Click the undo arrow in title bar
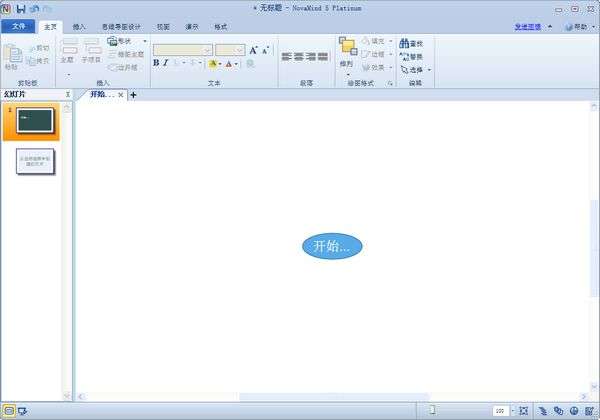600x420 pixels. click(x=34, y=8)
